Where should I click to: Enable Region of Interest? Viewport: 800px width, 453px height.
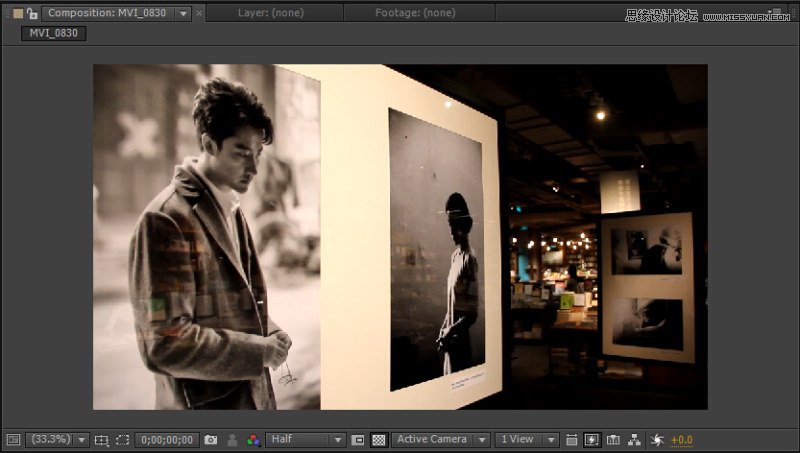click(358, 440)
